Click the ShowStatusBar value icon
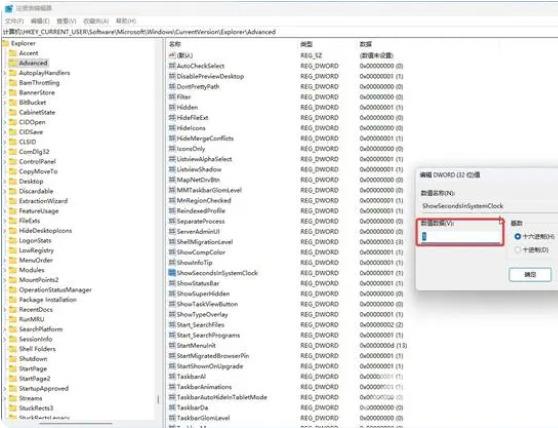558x428 pixels. click(172, 283)
